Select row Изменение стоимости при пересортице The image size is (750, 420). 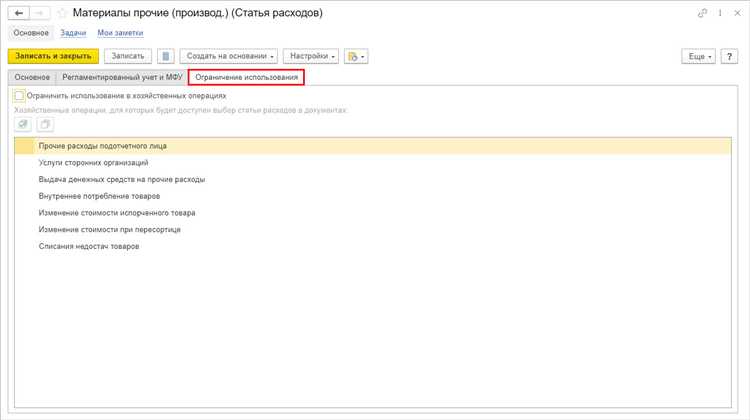click(373, 230)
